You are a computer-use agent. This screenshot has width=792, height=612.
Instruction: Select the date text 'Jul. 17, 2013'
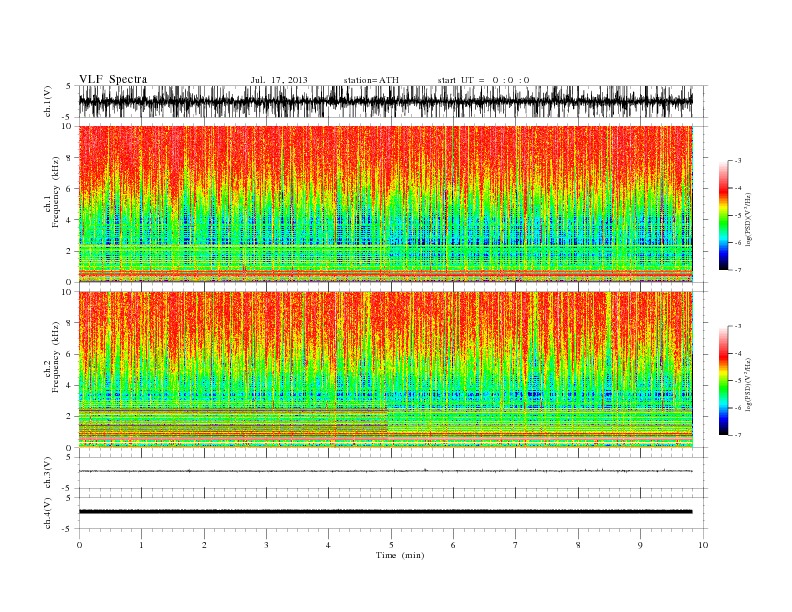click(279, 80)
